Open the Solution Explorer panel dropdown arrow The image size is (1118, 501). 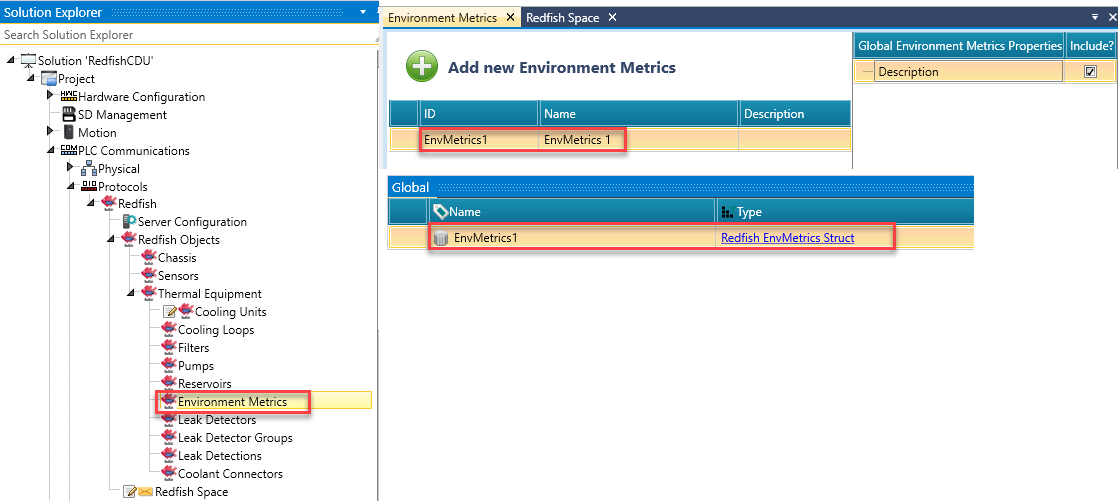(x=362, y=12)
